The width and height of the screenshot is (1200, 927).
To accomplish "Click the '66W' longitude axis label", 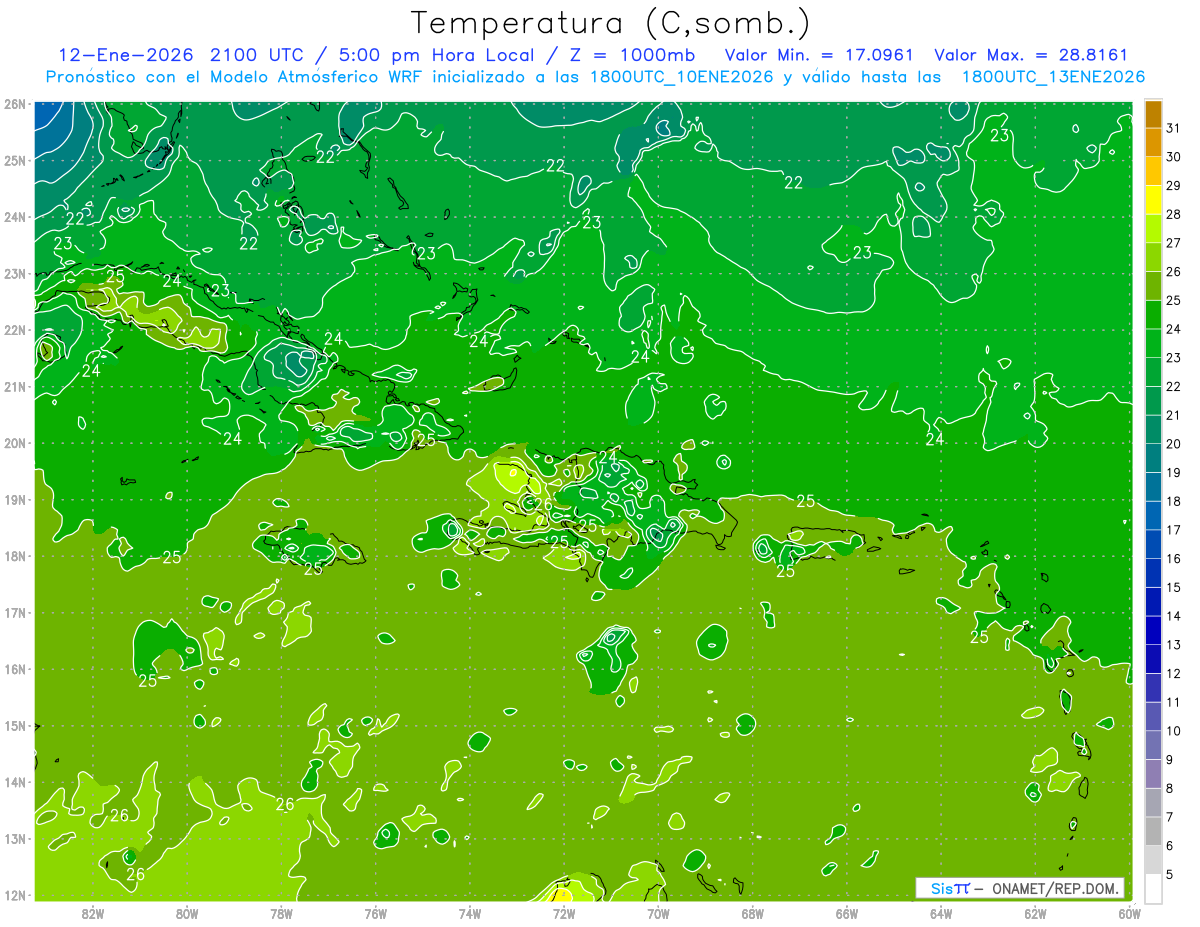I will (847, 913).
